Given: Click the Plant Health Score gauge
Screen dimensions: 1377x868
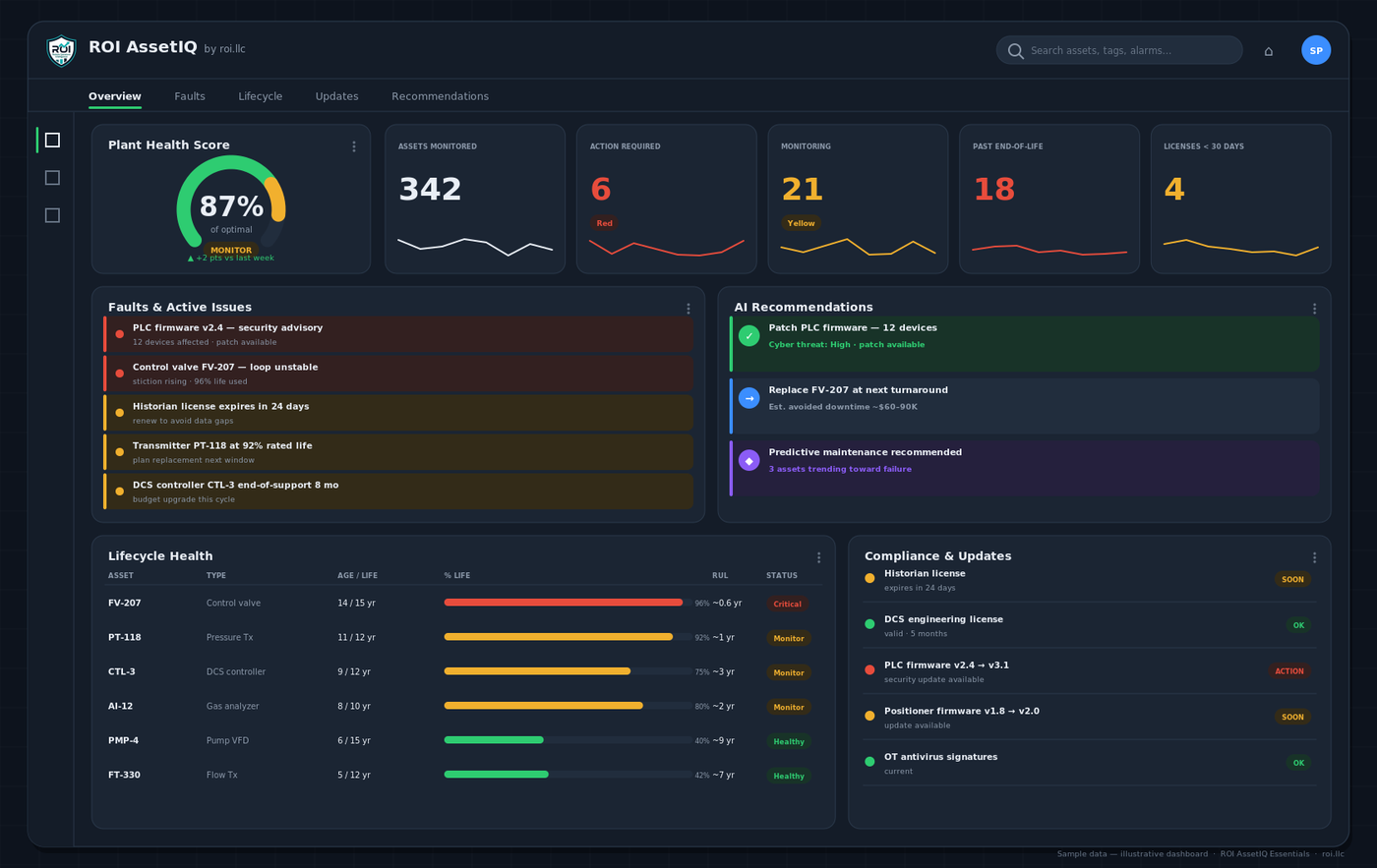Looking at the screenshot, I should click(231, 203).
